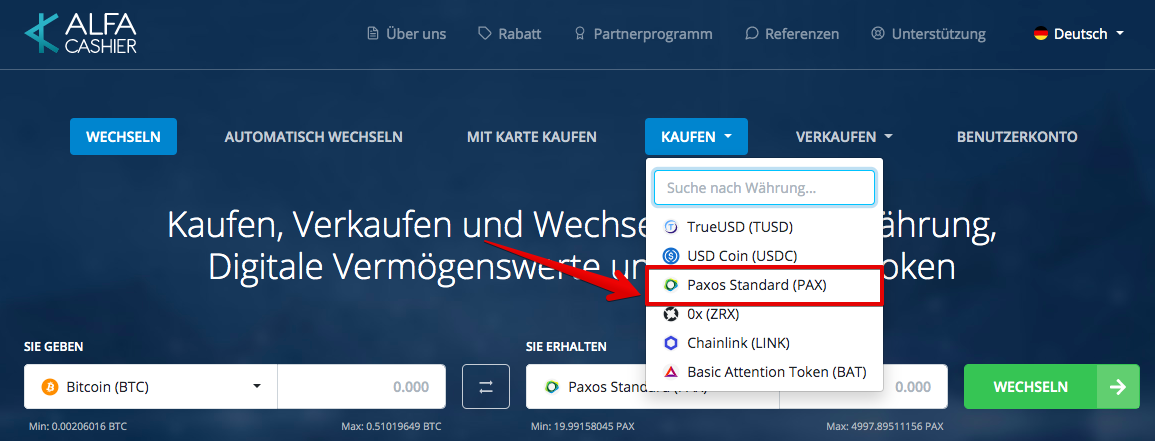Open the Deutsch language dropdown
Screen dimensions: 1155x441
(1079, 34)
